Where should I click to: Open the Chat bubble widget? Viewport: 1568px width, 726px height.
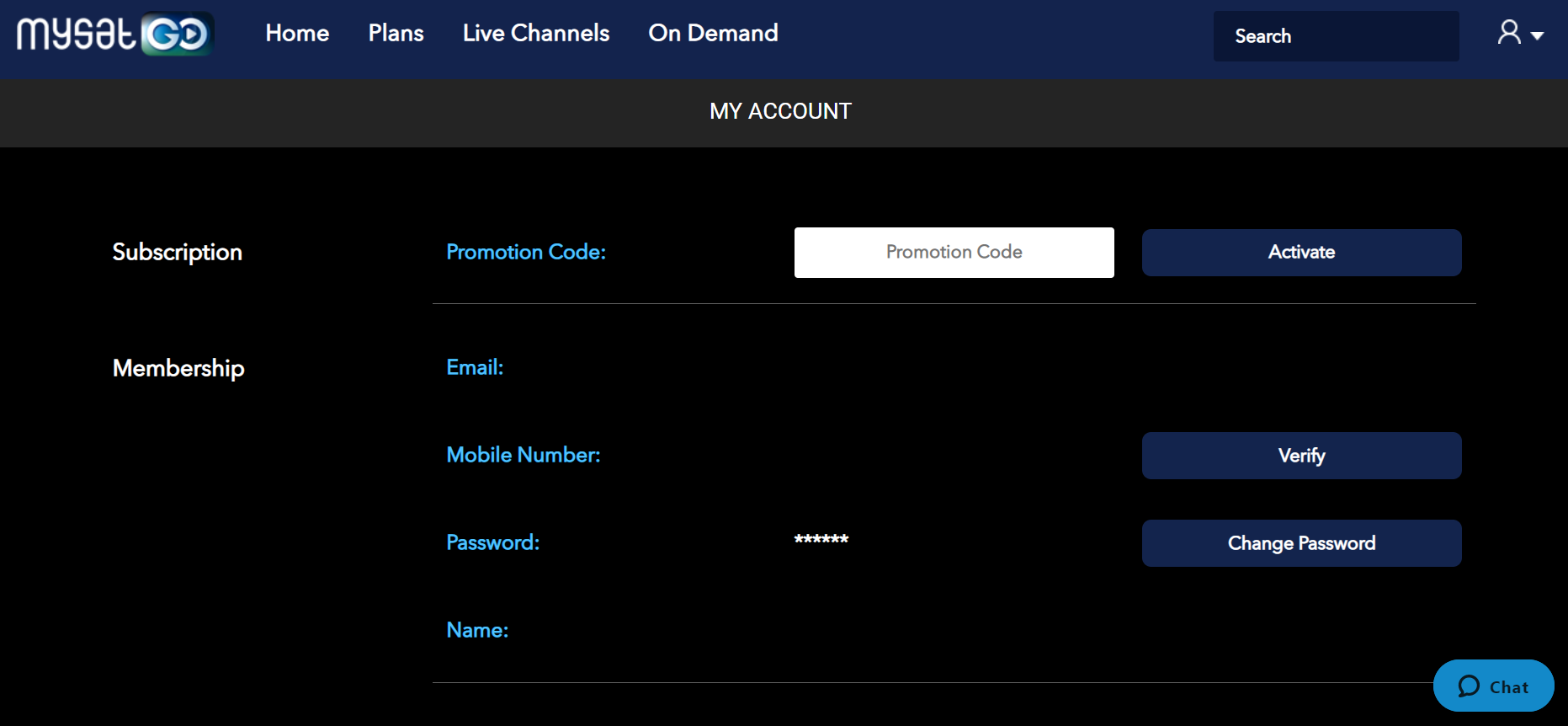[x=1493, y=686]
